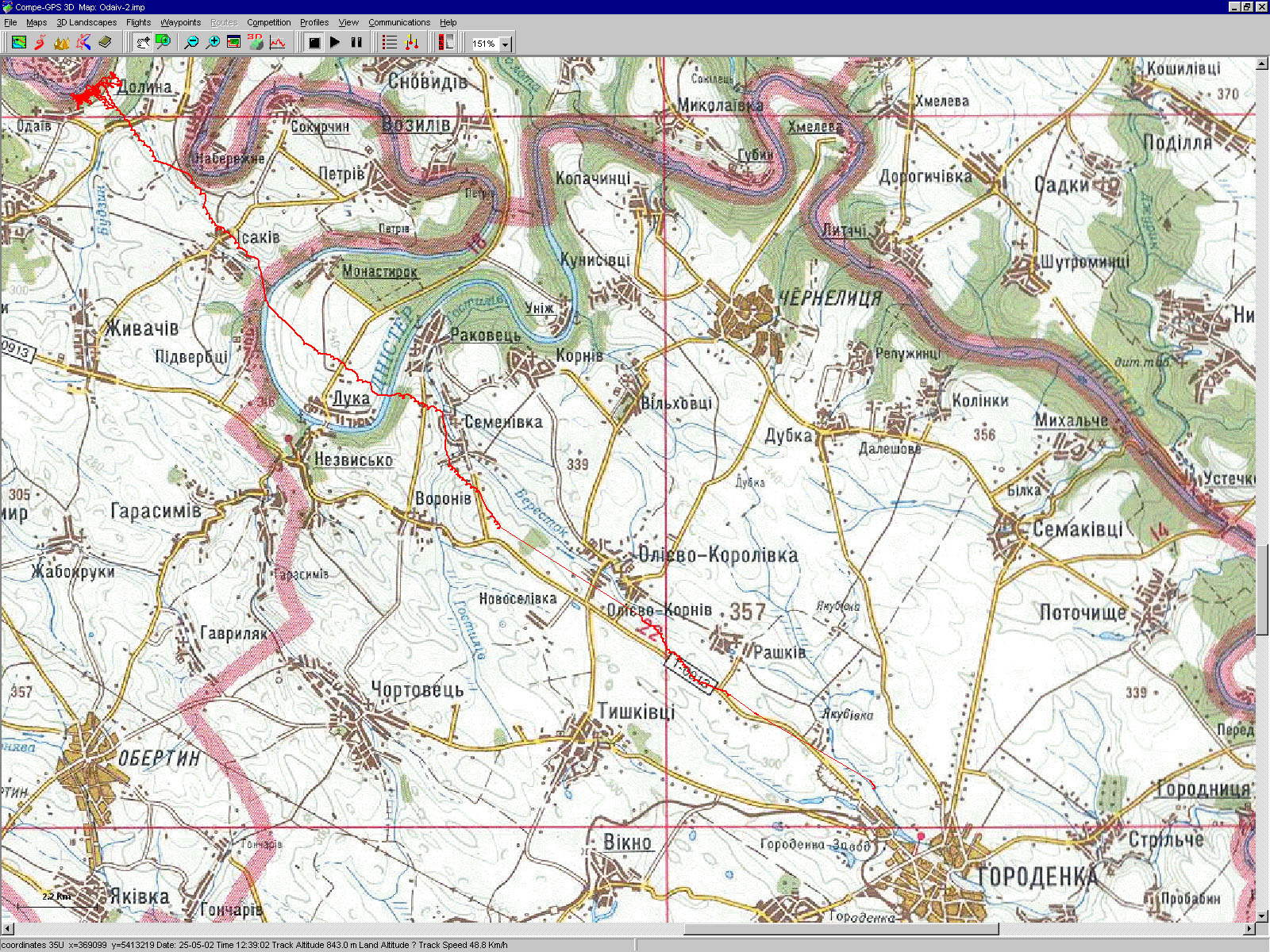Click the open waypoints file icon
This screenshot has height=952, width=1270.
click(x=83, y=43)
